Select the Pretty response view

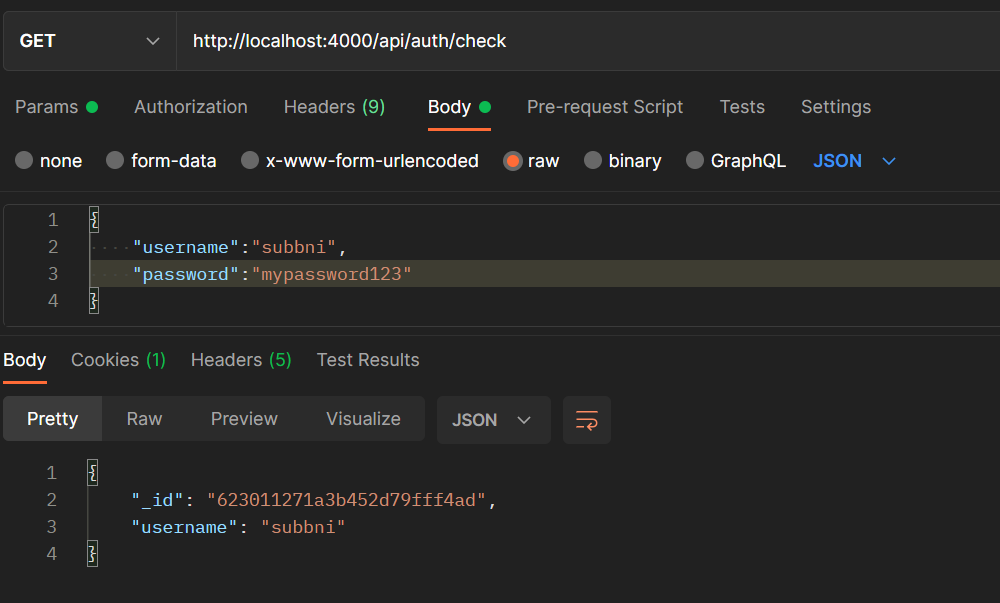tap(52, 419)
